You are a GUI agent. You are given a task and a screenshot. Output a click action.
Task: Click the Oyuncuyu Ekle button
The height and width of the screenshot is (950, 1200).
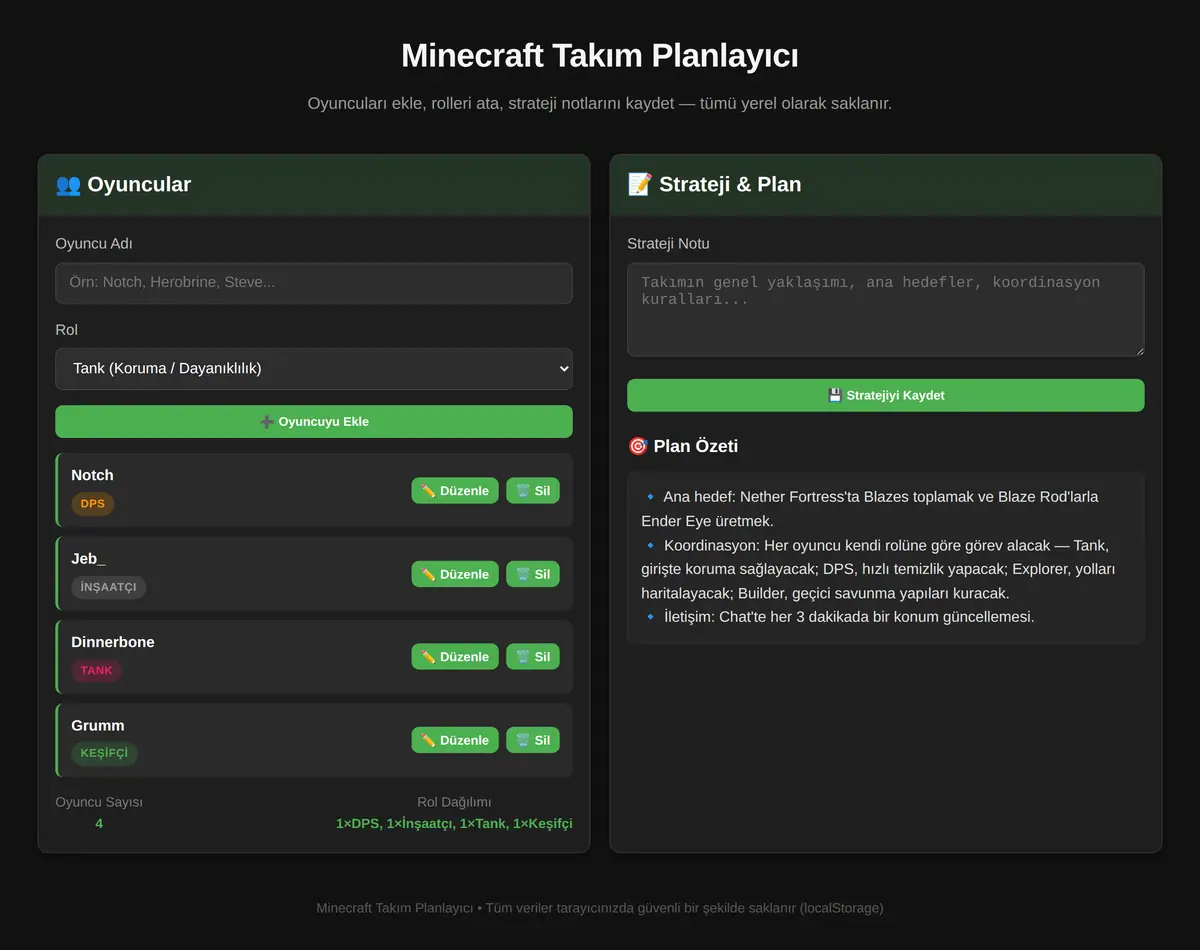click(x=314, y=422)
